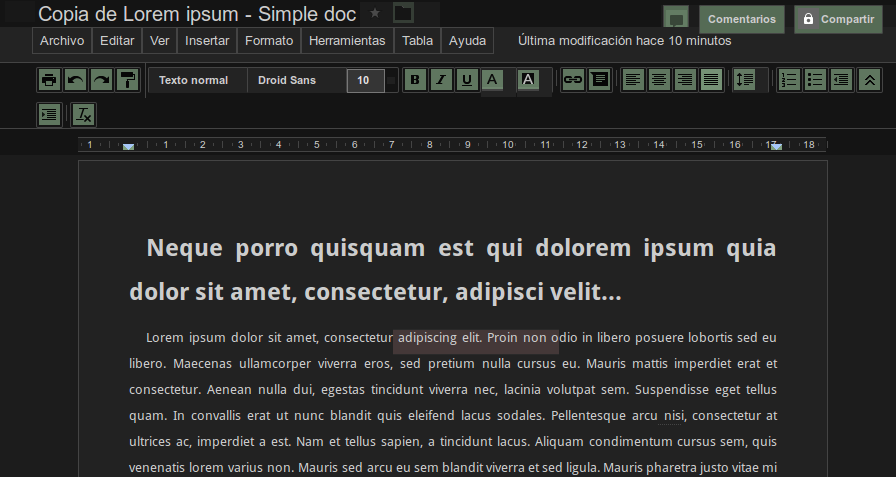Select the paint format tool
This screenshot has width=896, height=477.
coord(127,80)
